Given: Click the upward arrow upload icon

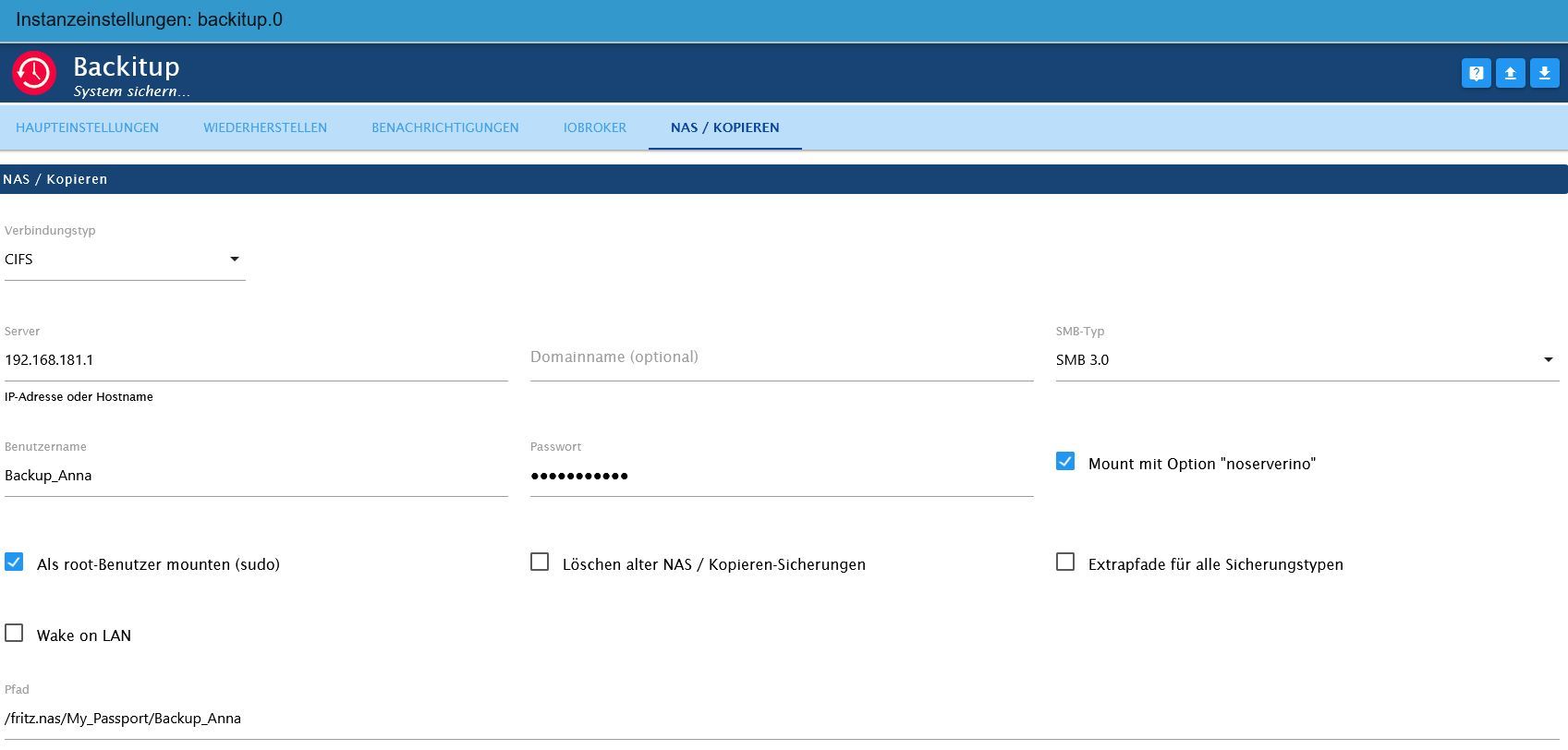Looking at the screenshot, I should click(x=1511, y=73).
